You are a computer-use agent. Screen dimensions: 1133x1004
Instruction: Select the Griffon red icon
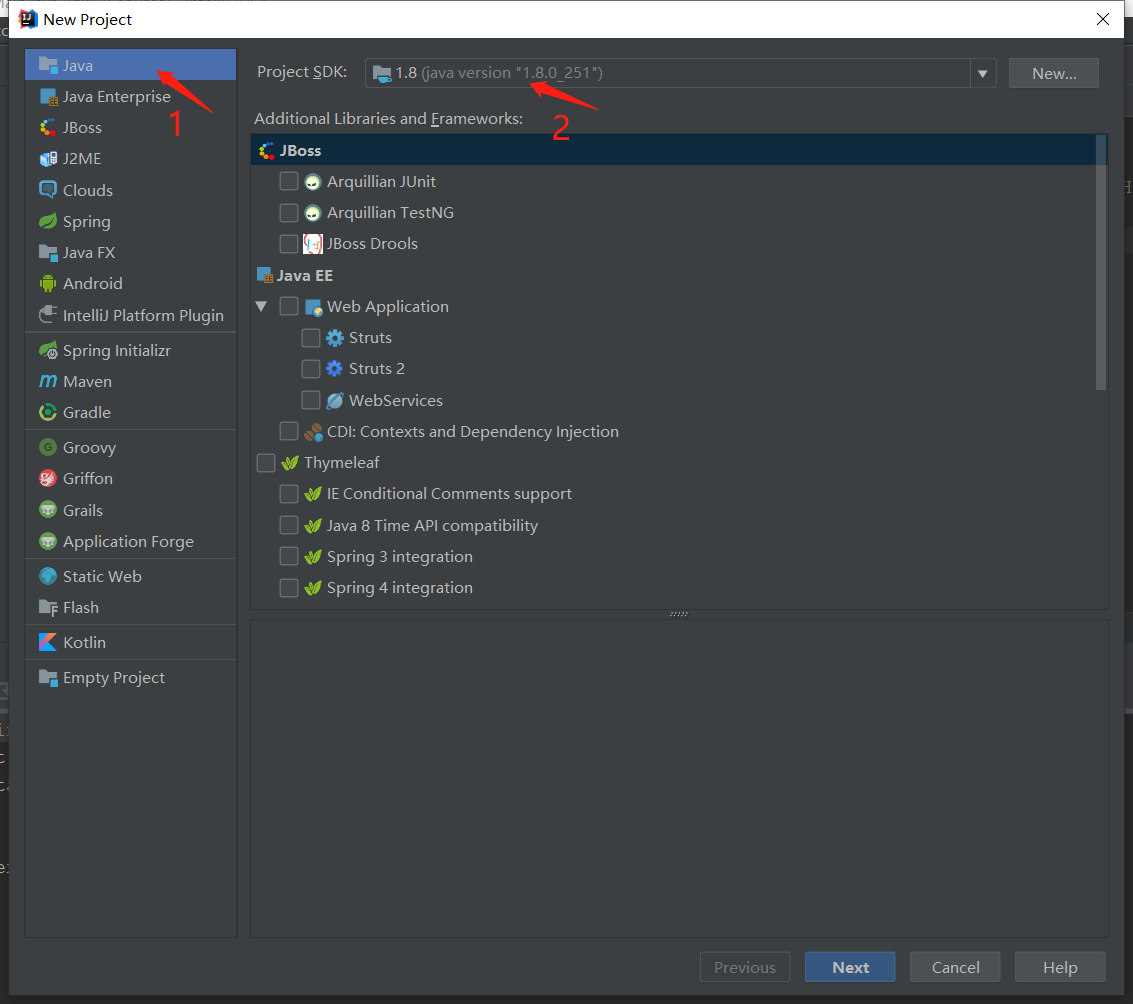pyautogui.click(x=48, y=479)
